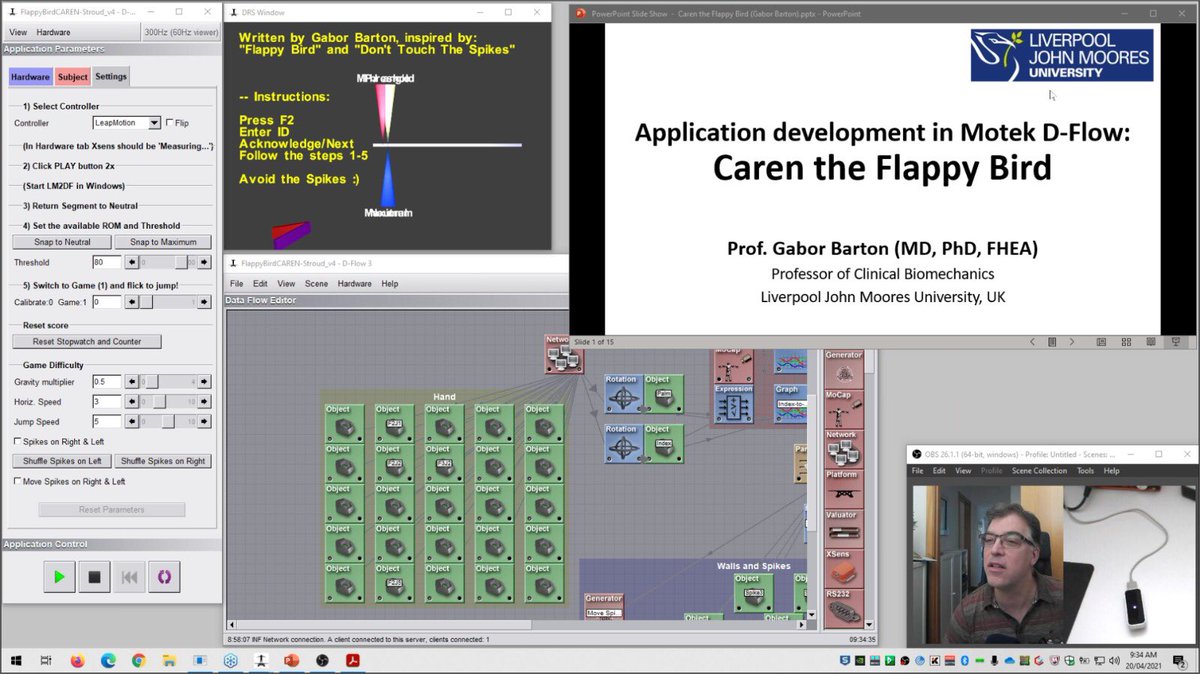Click the Jump Speed slider handle
Viewport: 1200px width, 674px height.
pos(166,422)
